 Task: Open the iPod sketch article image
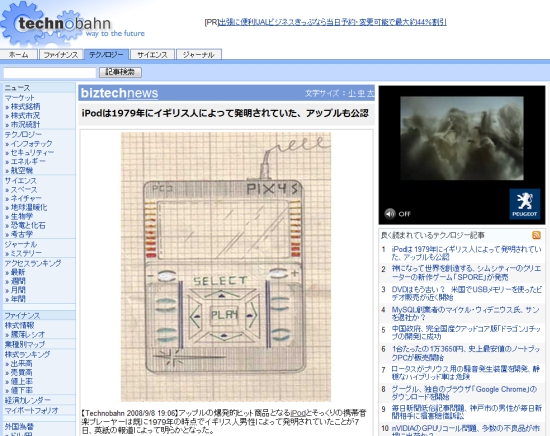[x=226, y=267]
